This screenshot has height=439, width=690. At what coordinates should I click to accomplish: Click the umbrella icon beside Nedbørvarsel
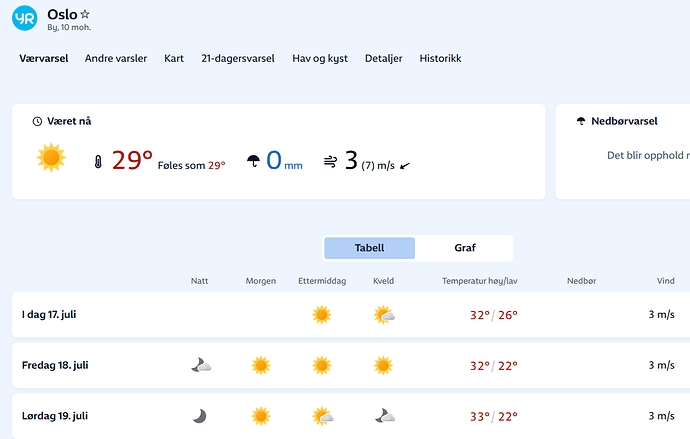[x=581, y=121]
